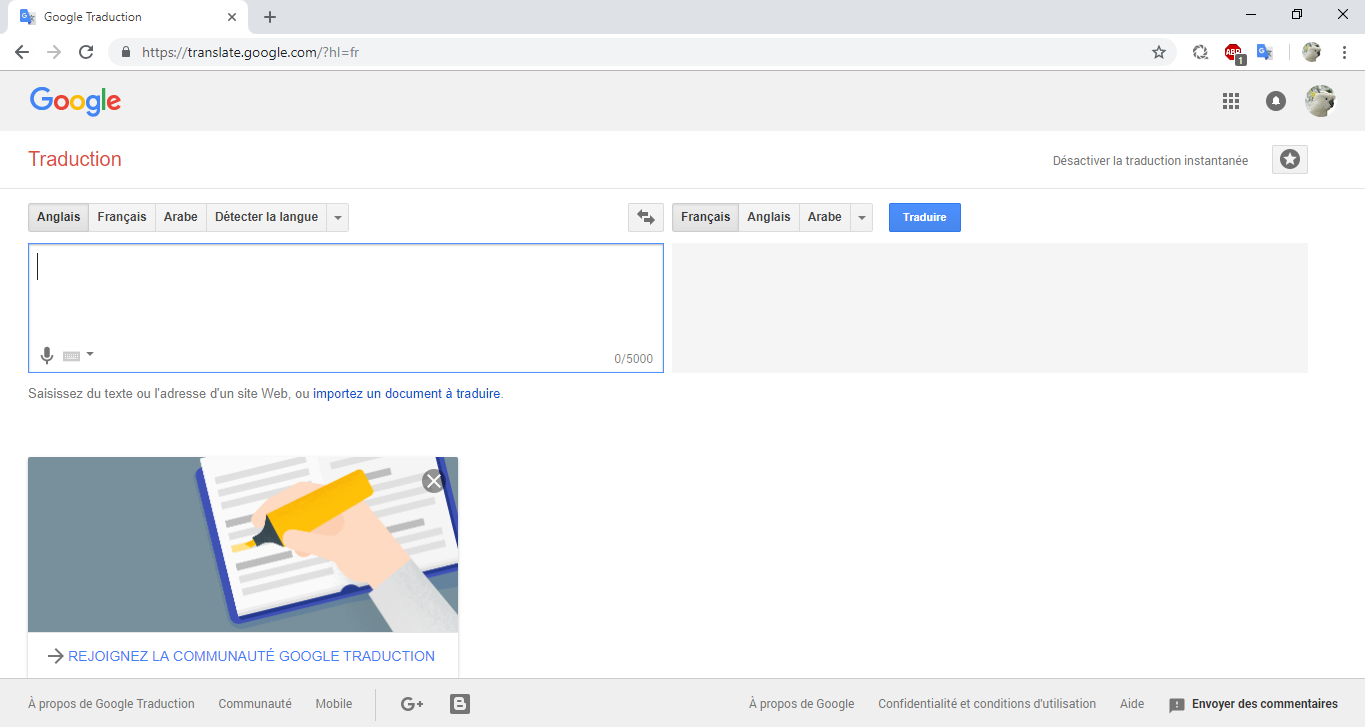Open the Blogger footer icon
This screenshot has width=1365, height=727.
point(460,704)
